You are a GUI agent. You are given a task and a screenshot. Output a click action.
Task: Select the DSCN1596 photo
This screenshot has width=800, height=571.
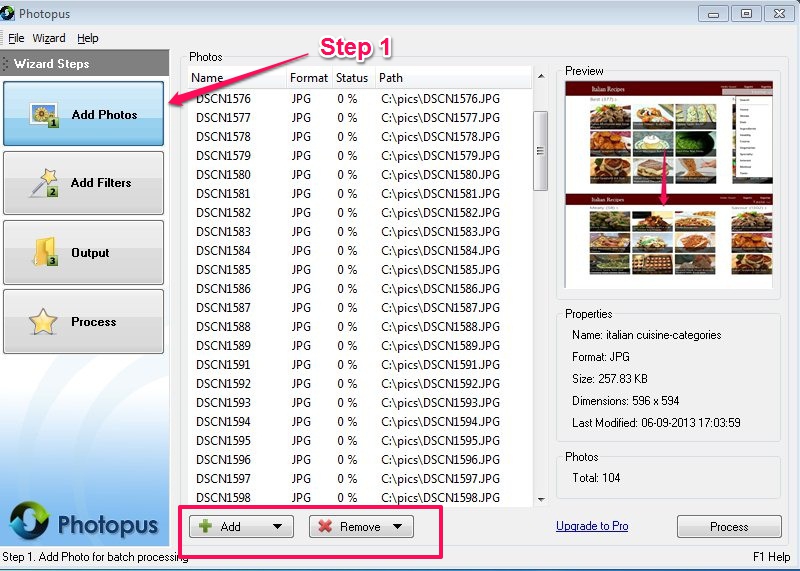point(360,460)
